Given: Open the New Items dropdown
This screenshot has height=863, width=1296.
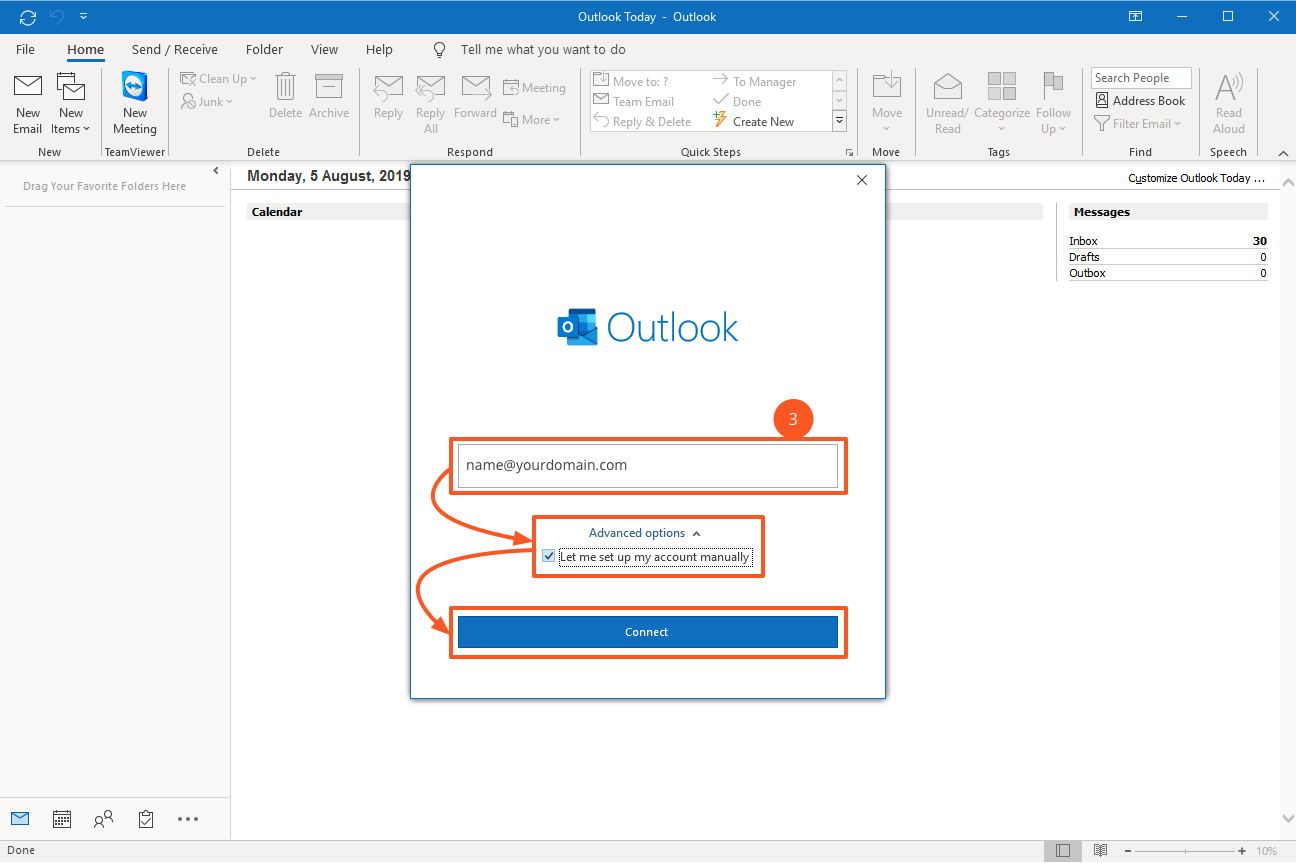Looking at the screenshot, I should point(71,102).
